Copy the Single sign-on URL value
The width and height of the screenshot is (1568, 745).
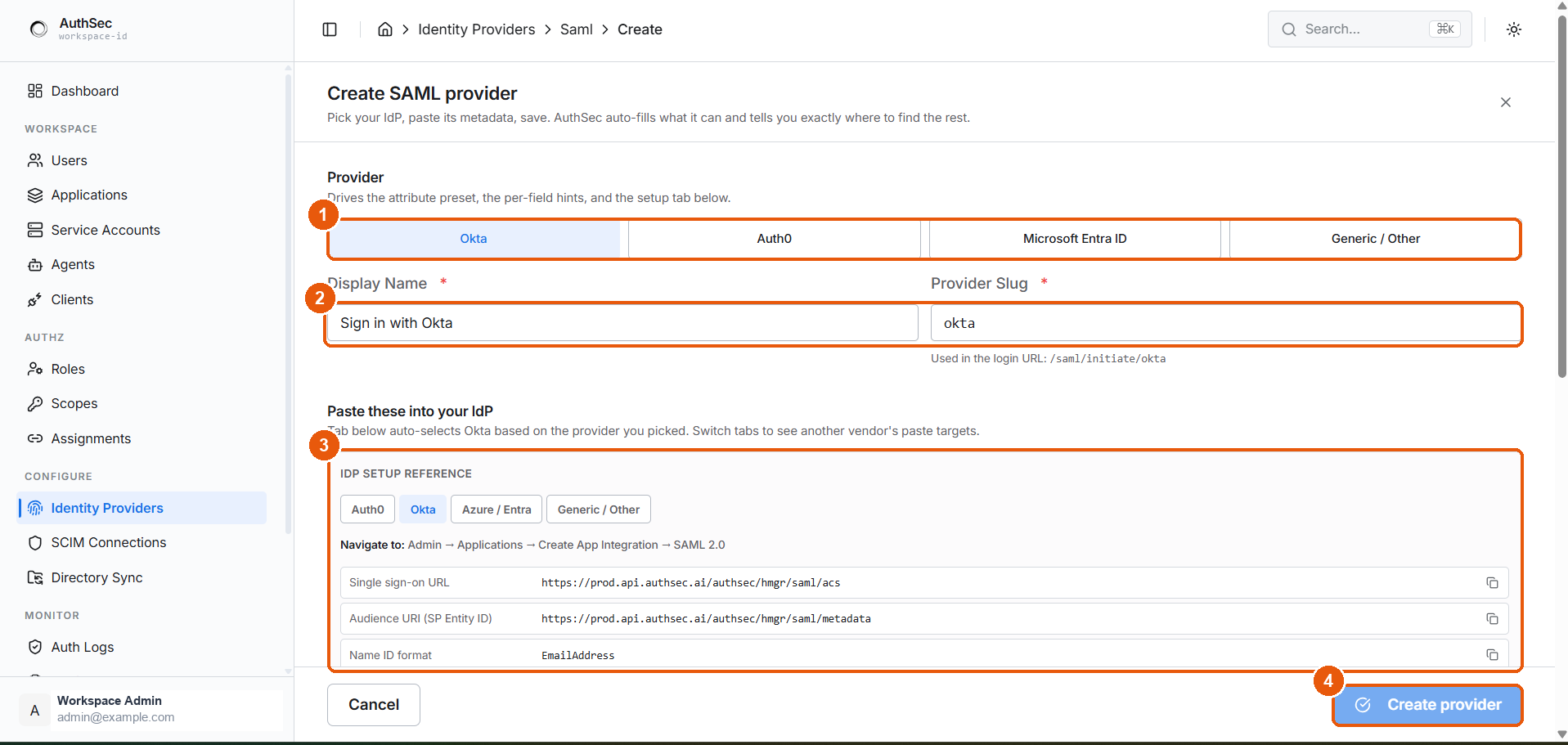click(1492, 583)
